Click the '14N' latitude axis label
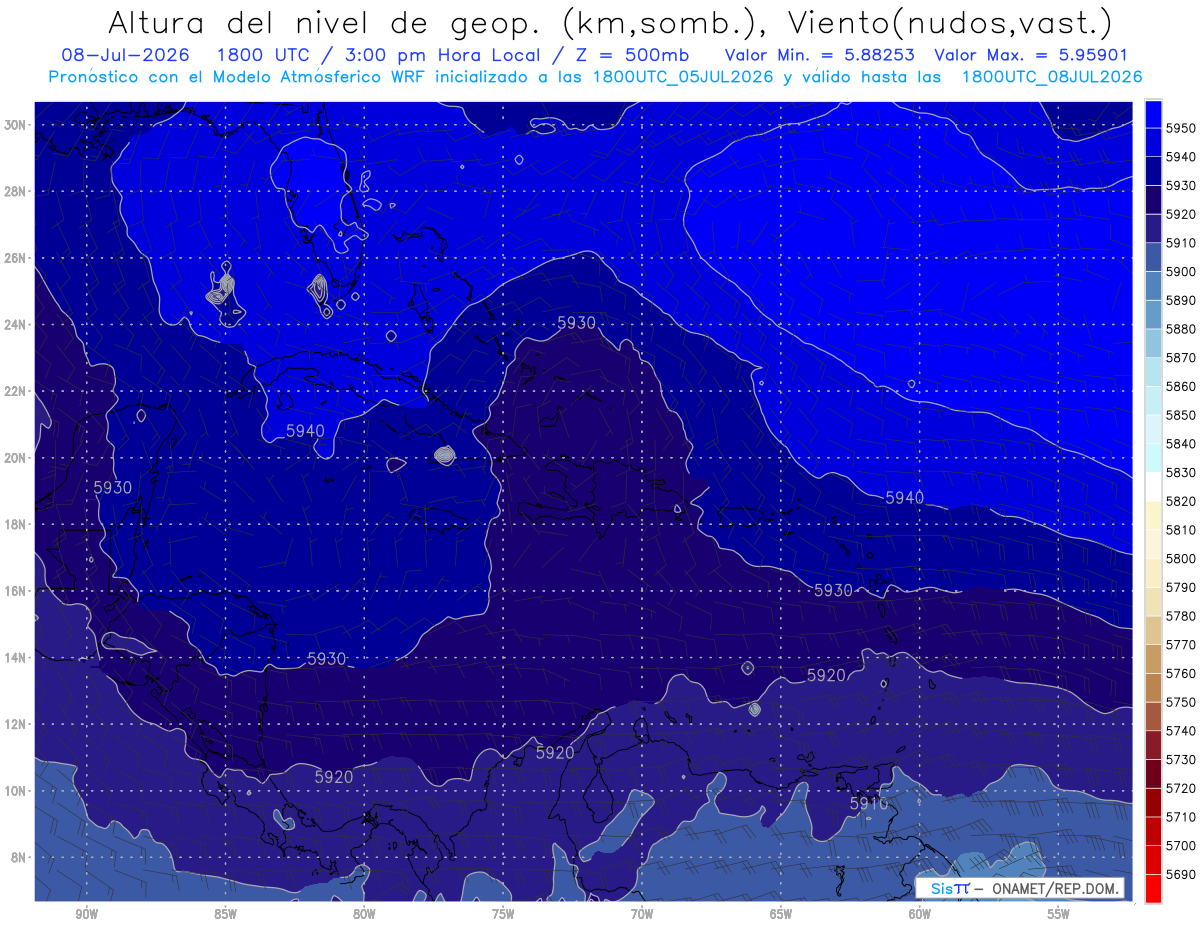 pyautogui.click(x=16, y=658)
